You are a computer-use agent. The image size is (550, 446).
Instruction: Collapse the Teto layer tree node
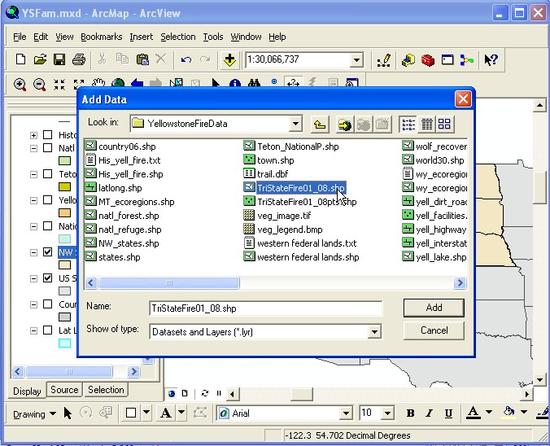[x=33, y=174]
